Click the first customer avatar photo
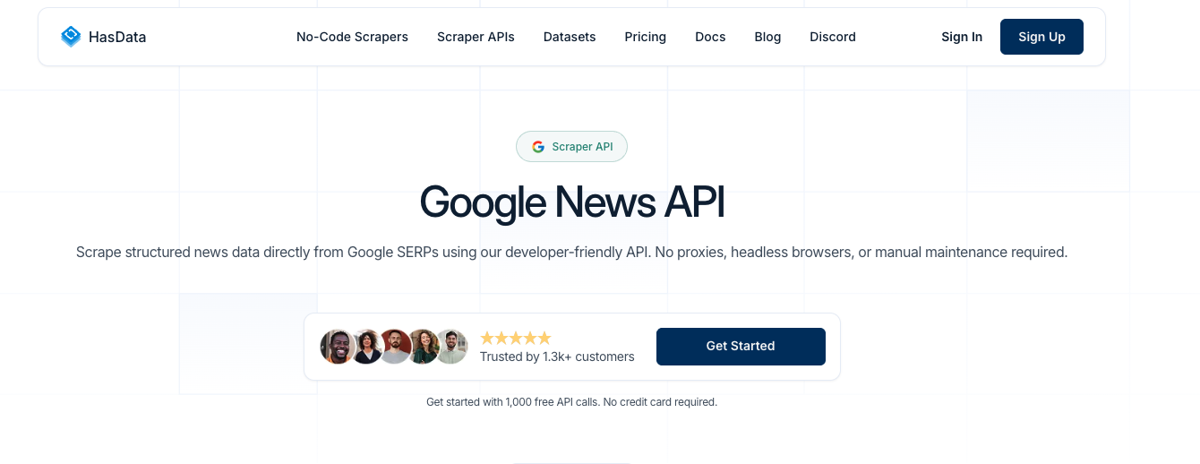 click(x=337, y=346)
